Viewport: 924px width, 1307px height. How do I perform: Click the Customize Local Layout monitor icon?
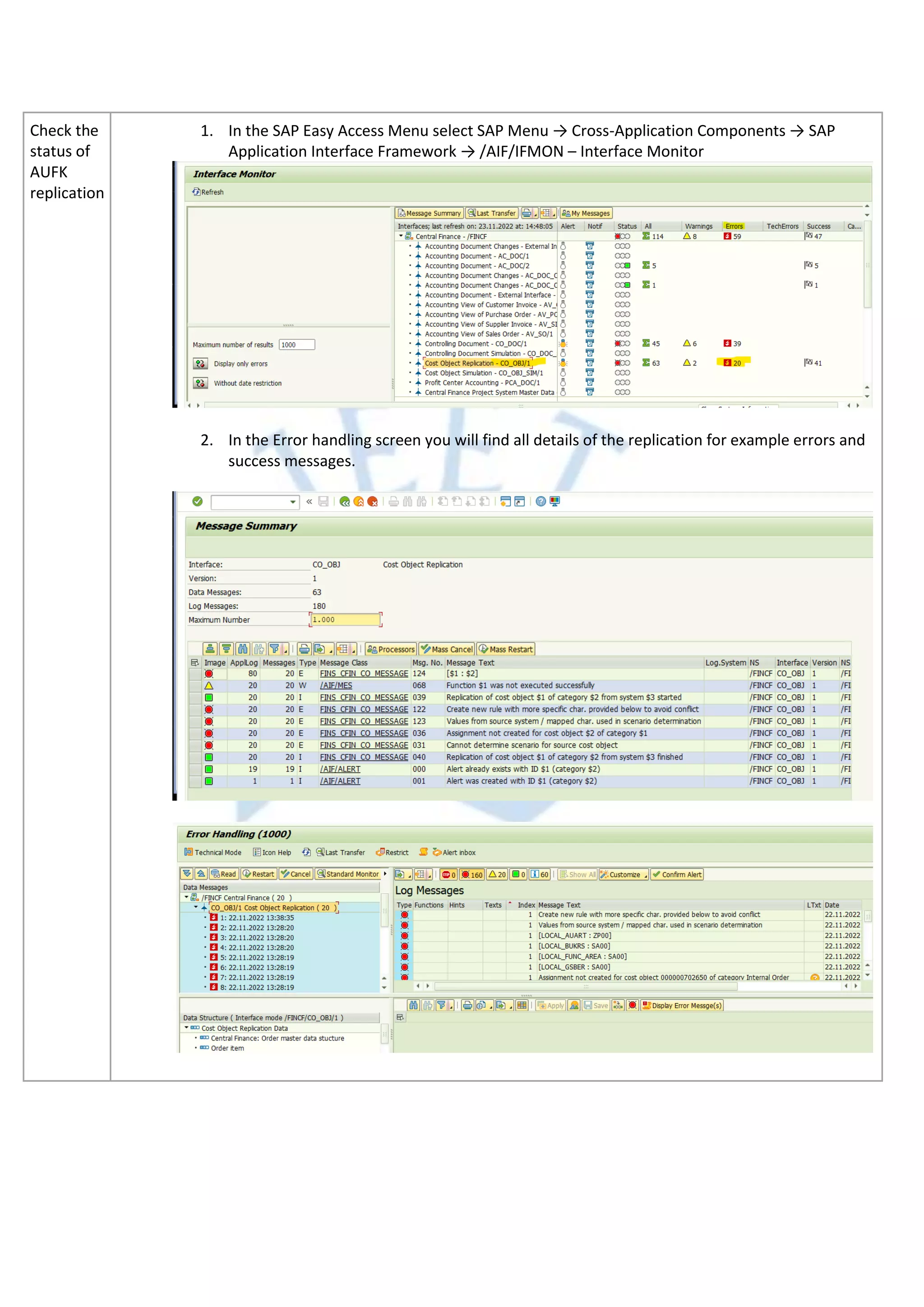coord(555,501)
